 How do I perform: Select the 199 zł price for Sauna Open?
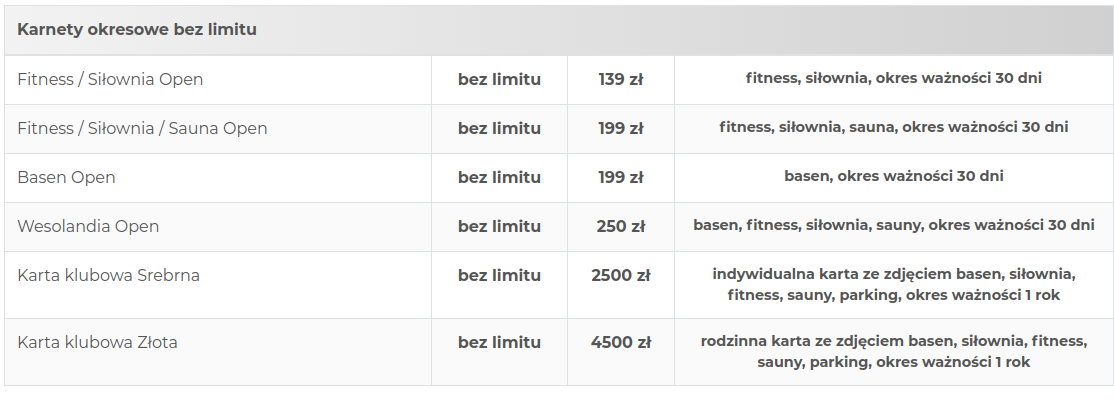[x=621, y=129]
